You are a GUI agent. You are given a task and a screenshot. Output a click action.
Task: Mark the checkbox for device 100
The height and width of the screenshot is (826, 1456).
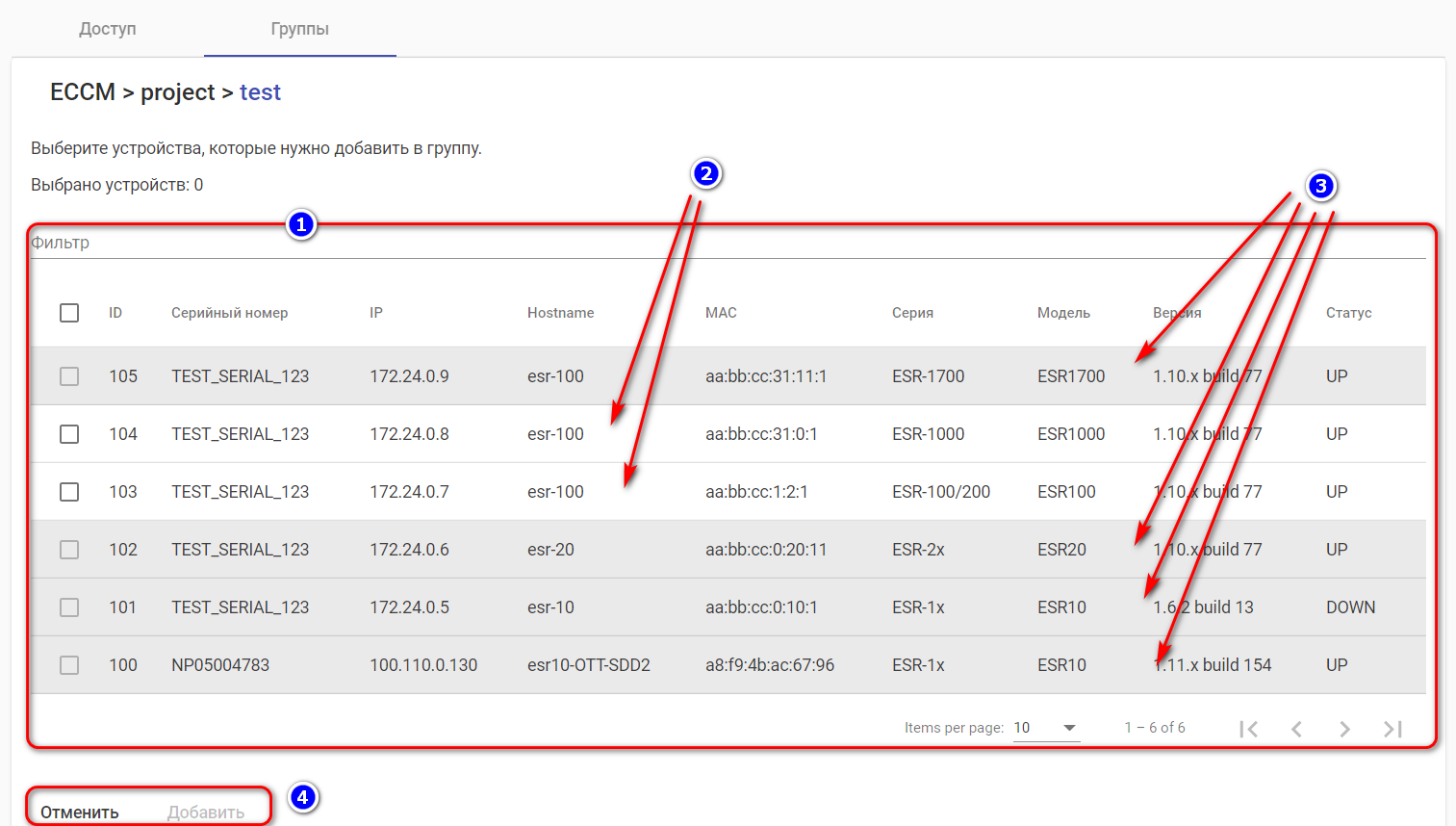[69, 665]
